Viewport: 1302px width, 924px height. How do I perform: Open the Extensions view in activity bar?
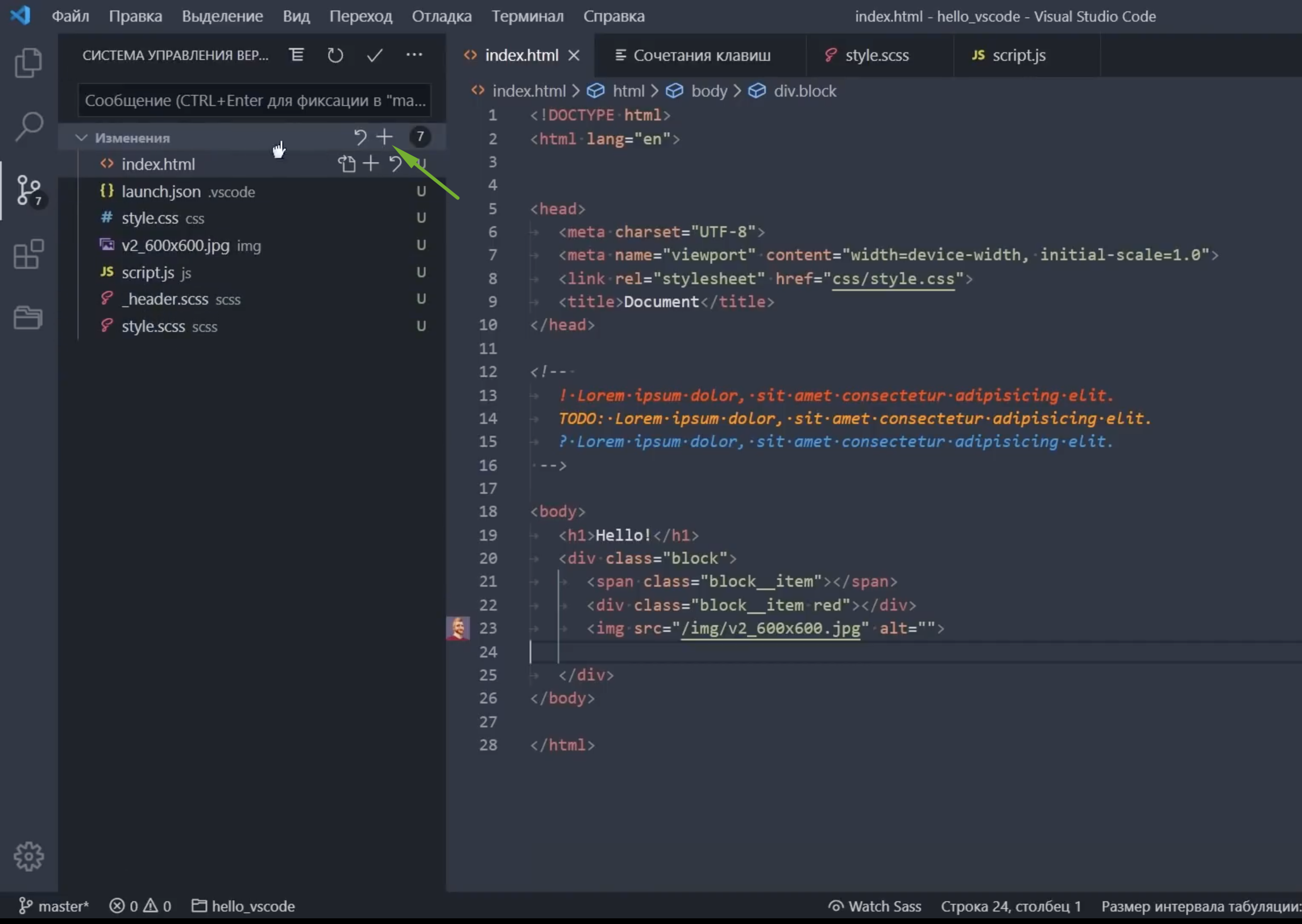pos(28,254)
